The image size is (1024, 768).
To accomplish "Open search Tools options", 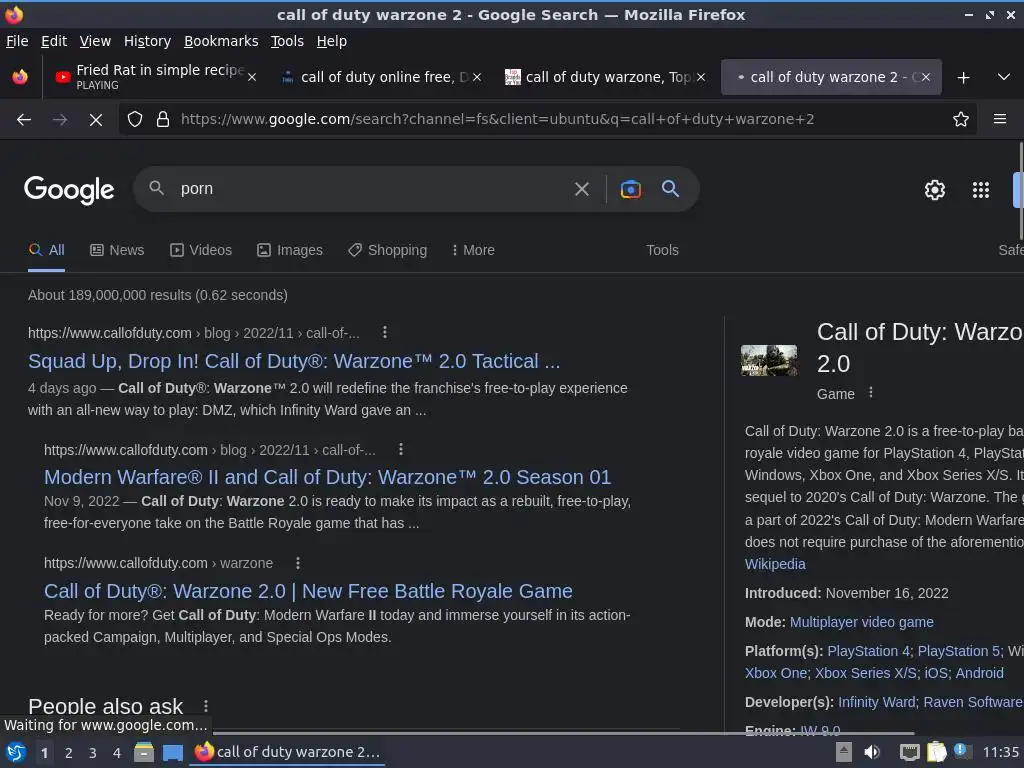I will tap(662, 250).
